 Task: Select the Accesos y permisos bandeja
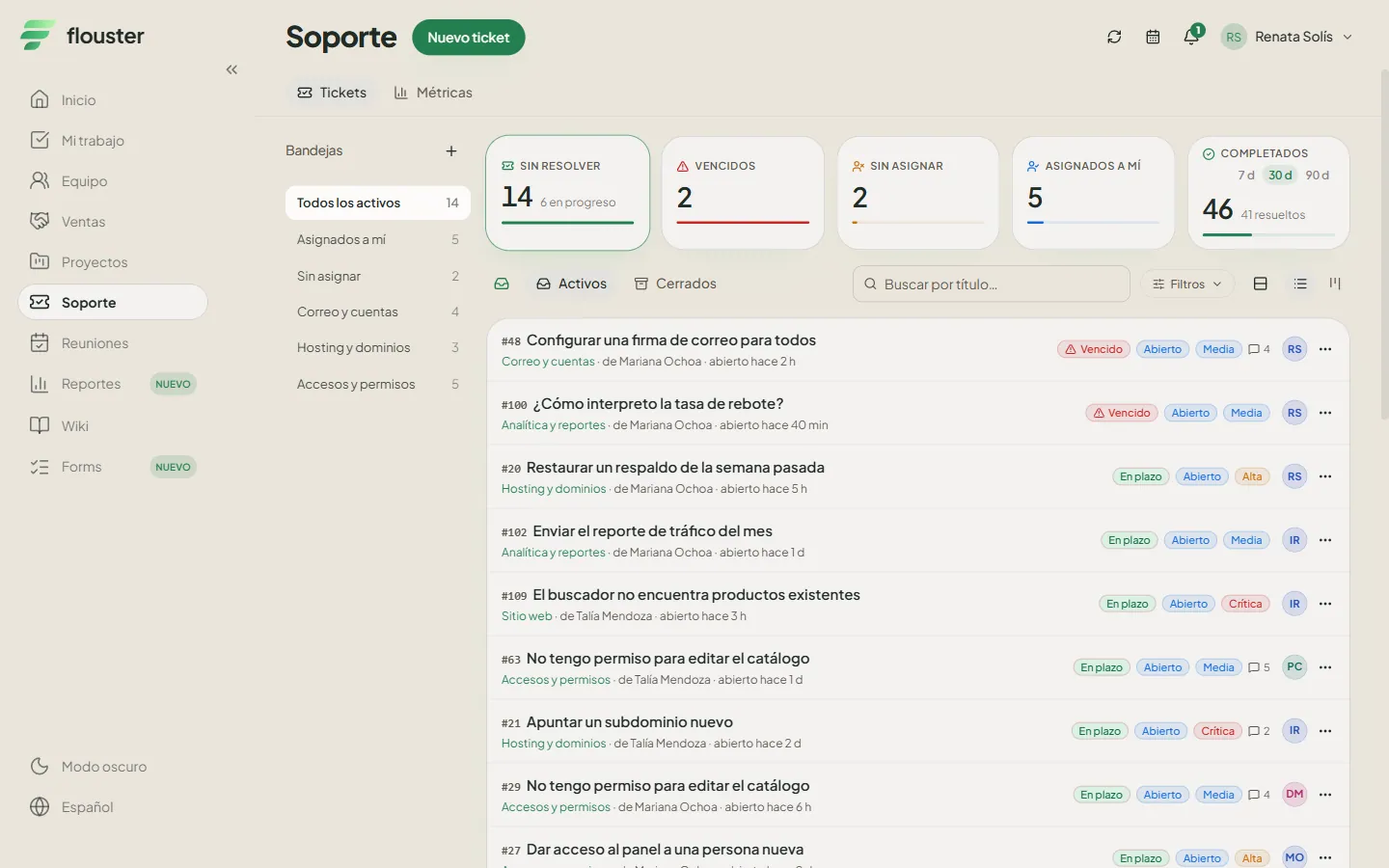pyautogui.click(x=378, y=384)
